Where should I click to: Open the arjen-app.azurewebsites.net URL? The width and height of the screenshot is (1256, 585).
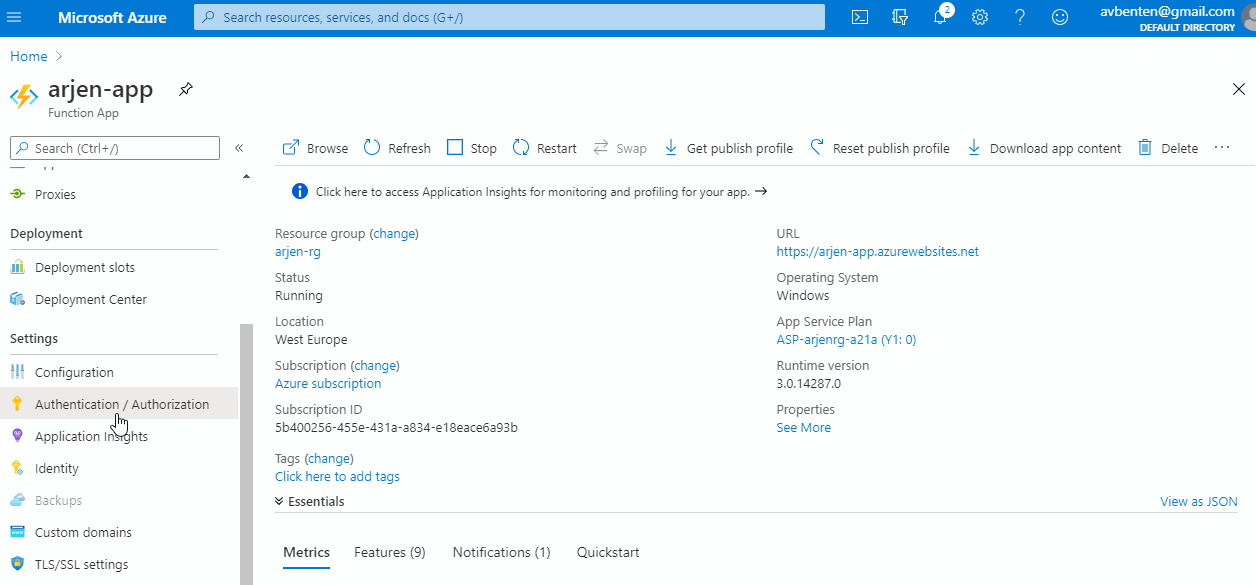click(877, 252)
